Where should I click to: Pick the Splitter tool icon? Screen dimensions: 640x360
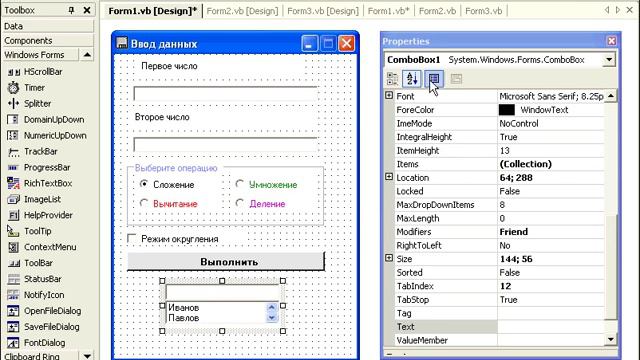coord(13,104)
